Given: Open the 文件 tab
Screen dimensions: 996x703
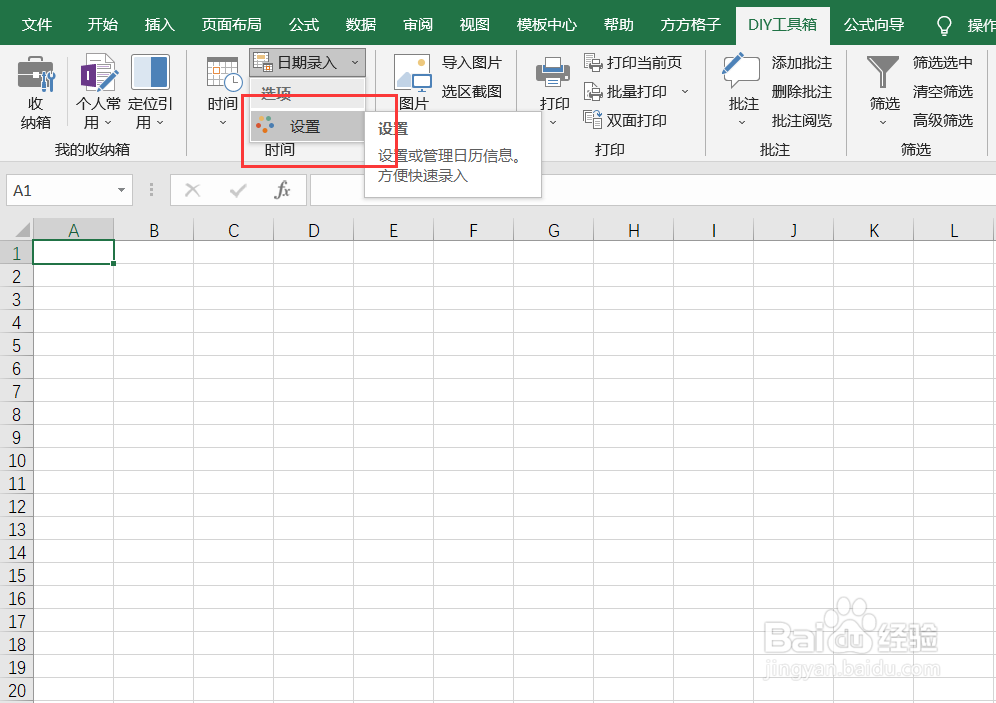Looking at the screenshot, I should (37, 25).
